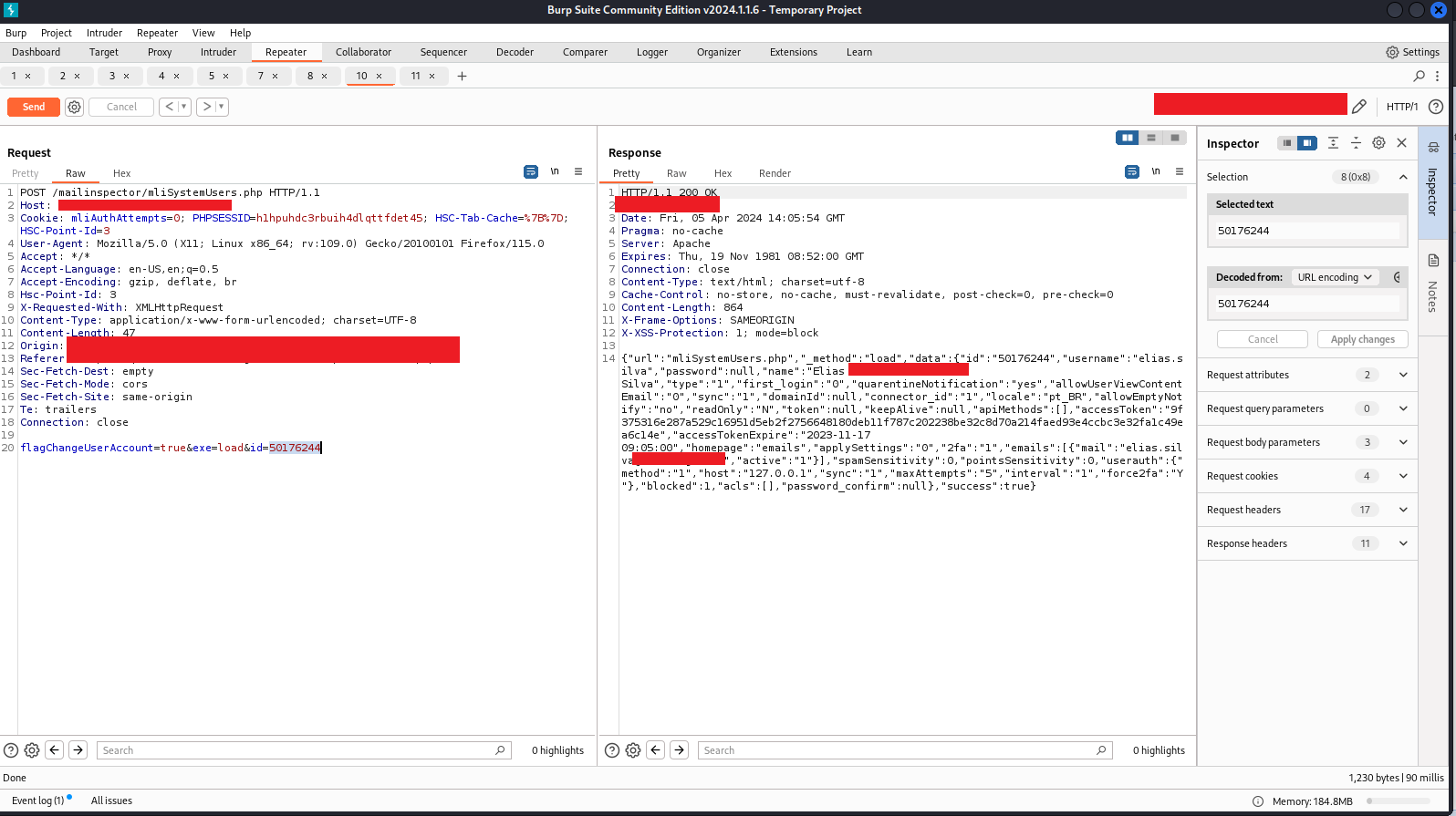
Task: Close Repeater tab 10
Action: pos(380,76)
